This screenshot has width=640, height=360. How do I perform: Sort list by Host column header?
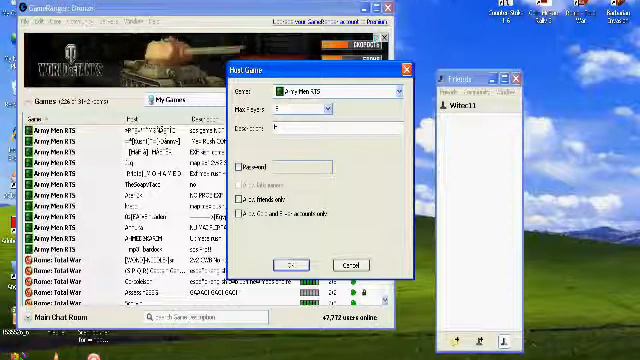click(x=132, y=119)
